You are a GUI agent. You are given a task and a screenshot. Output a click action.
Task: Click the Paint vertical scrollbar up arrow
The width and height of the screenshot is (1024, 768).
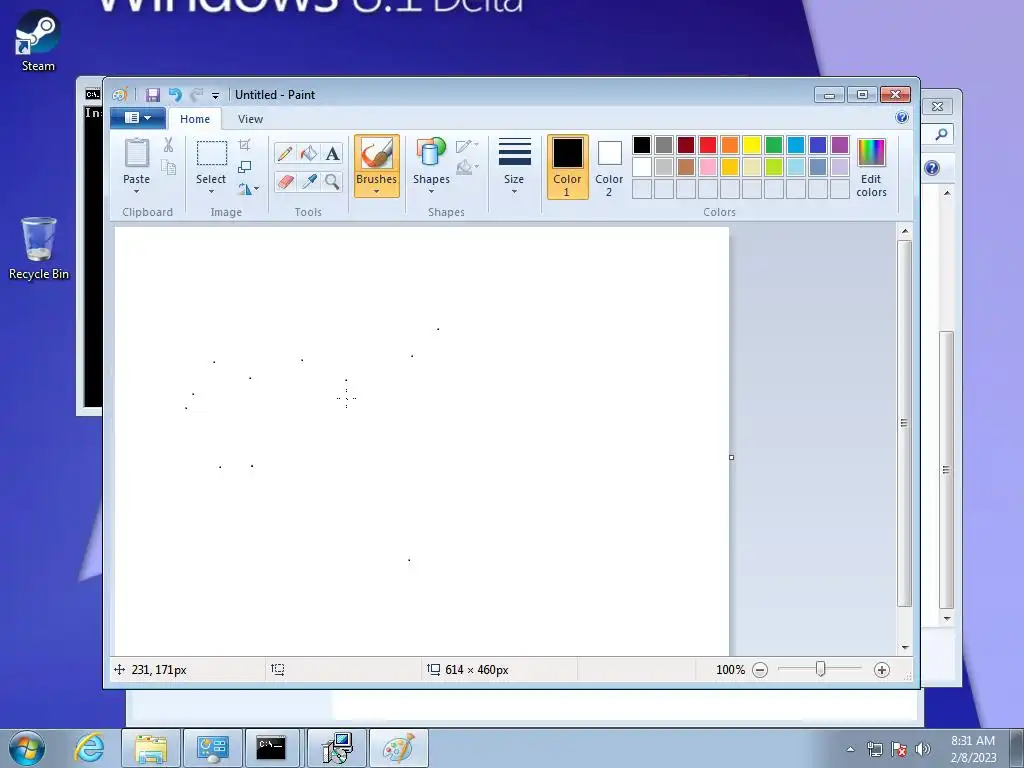pyautogui.click(x=905, y=231)
